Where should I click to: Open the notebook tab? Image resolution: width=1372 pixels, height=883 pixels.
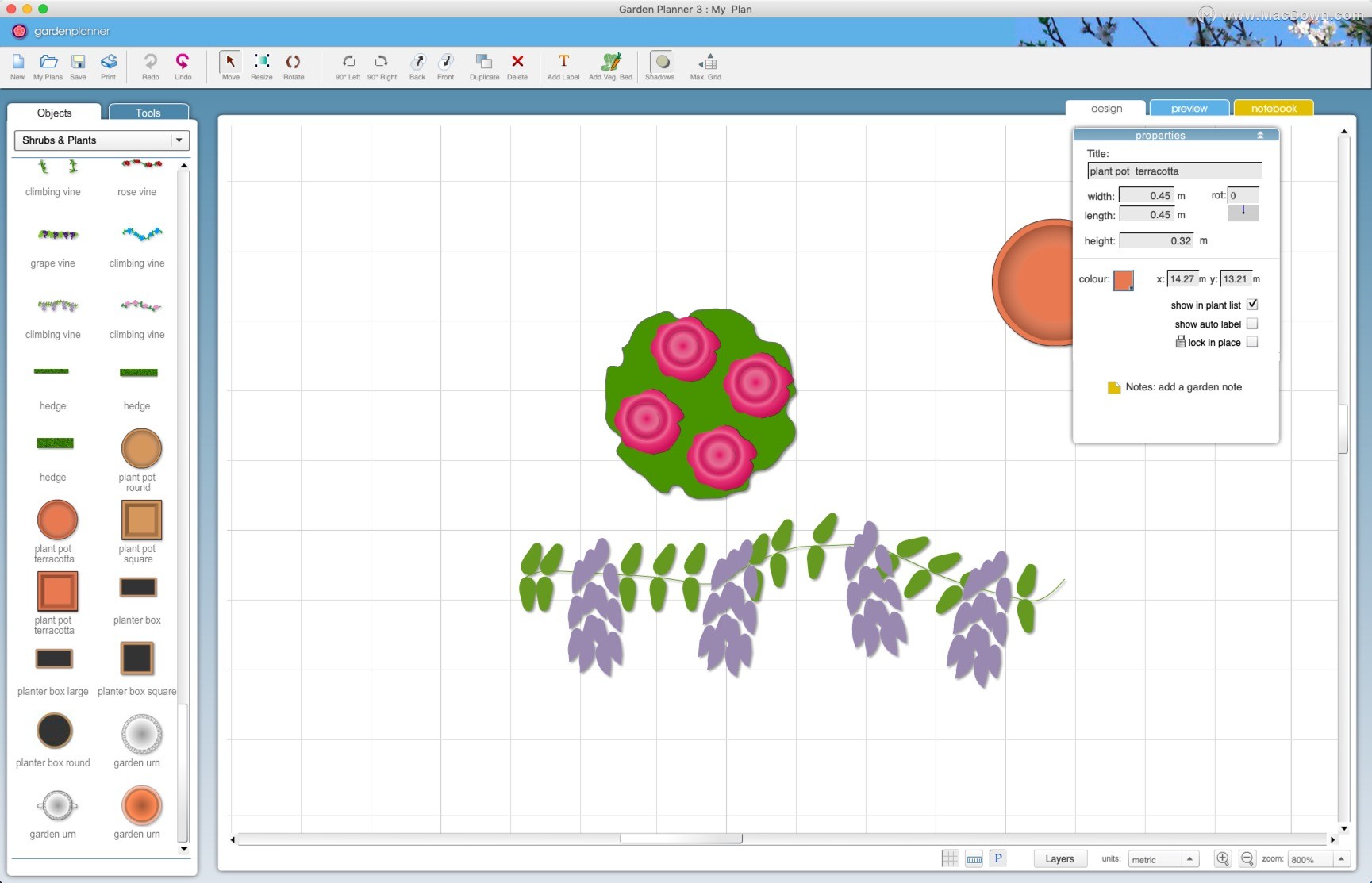[1273, 108]
